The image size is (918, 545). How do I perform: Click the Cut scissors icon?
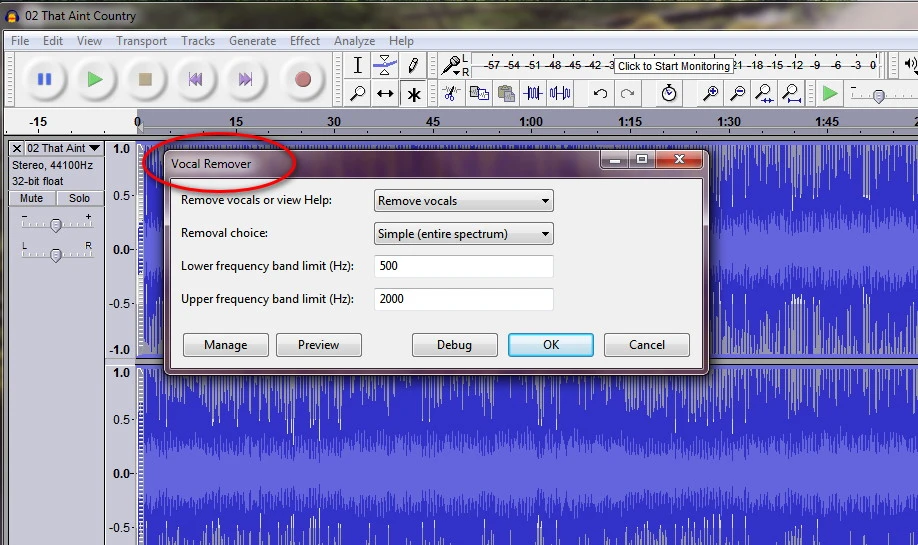pyautogui.click(x=451, y=94)
